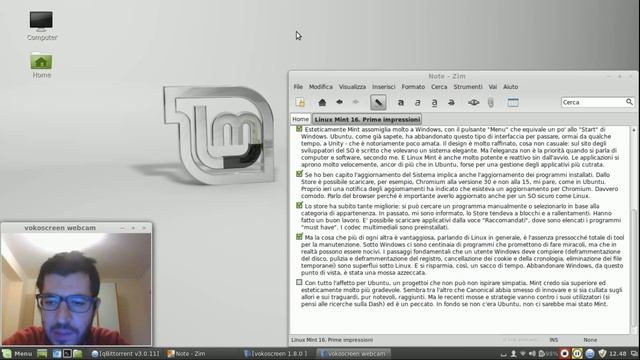Open the Linux Mint Menu button
The image size is (640, 360).
[x=17, y=353]
